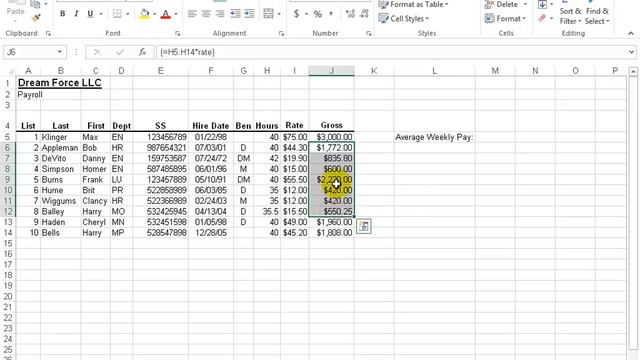Center align text
The width and height of the screenshot is (640, 360).
click(206, 14)
